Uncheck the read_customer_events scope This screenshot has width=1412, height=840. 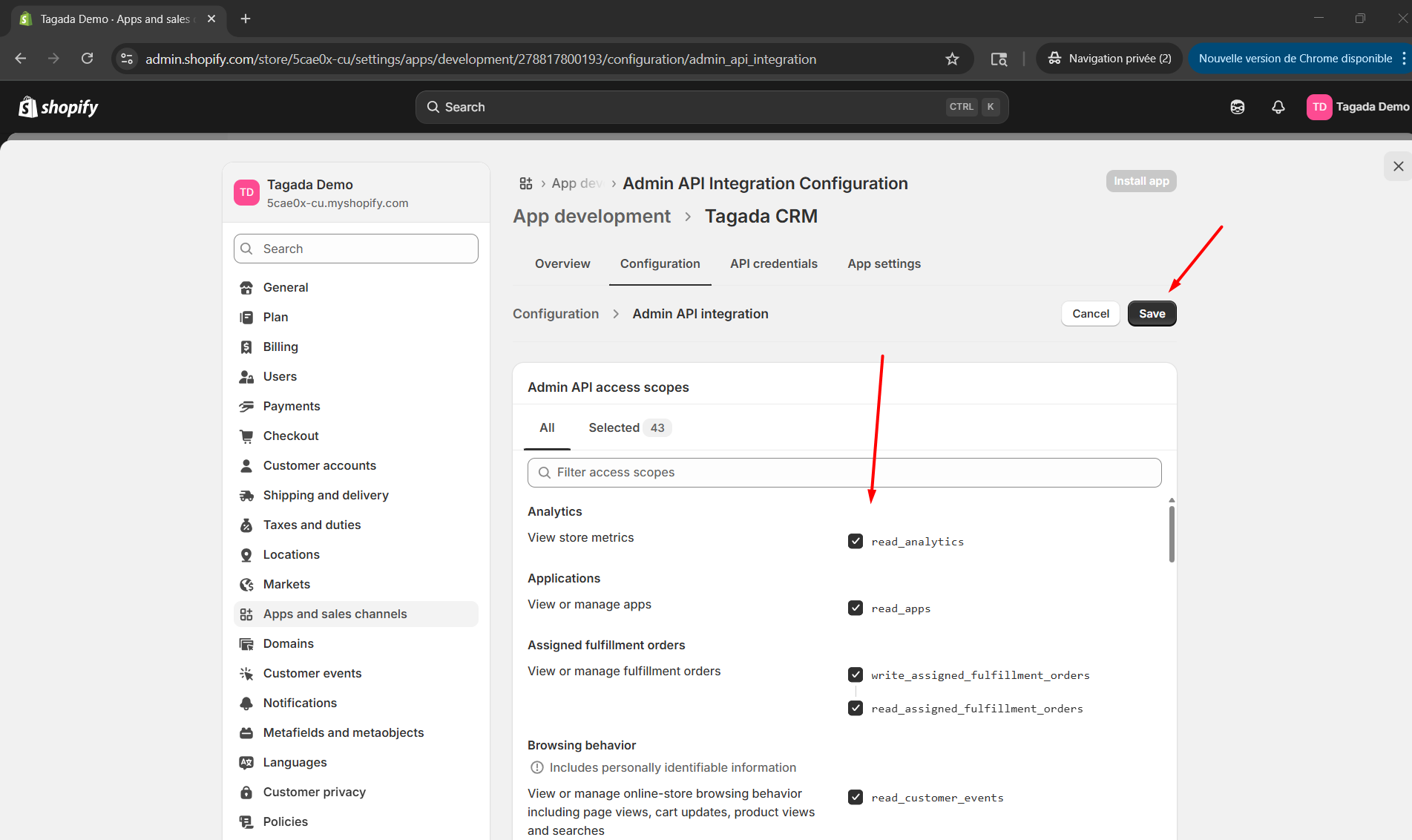click(856, 797)
